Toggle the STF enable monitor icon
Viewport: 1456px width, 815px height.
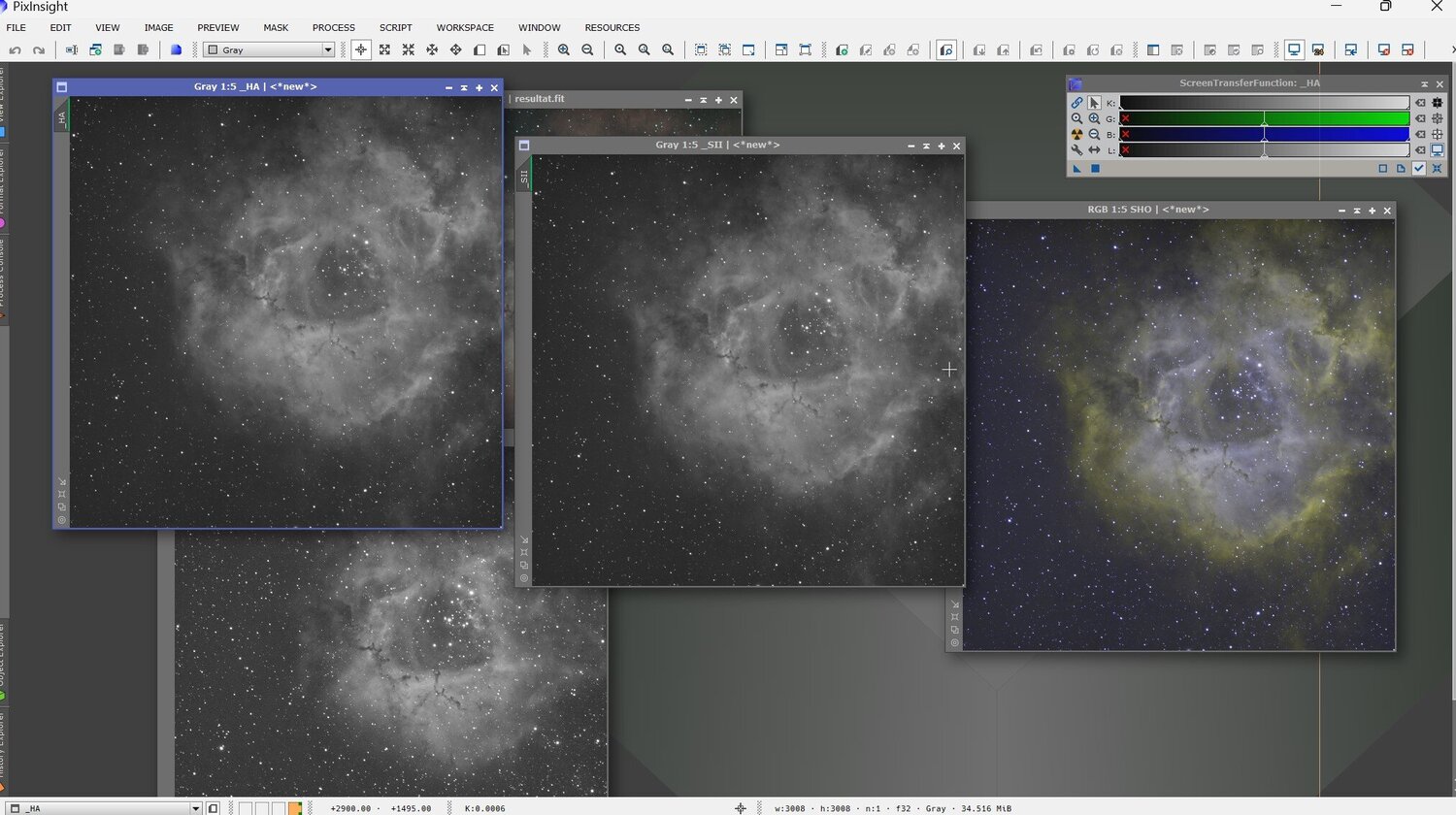pos(1438,150)
